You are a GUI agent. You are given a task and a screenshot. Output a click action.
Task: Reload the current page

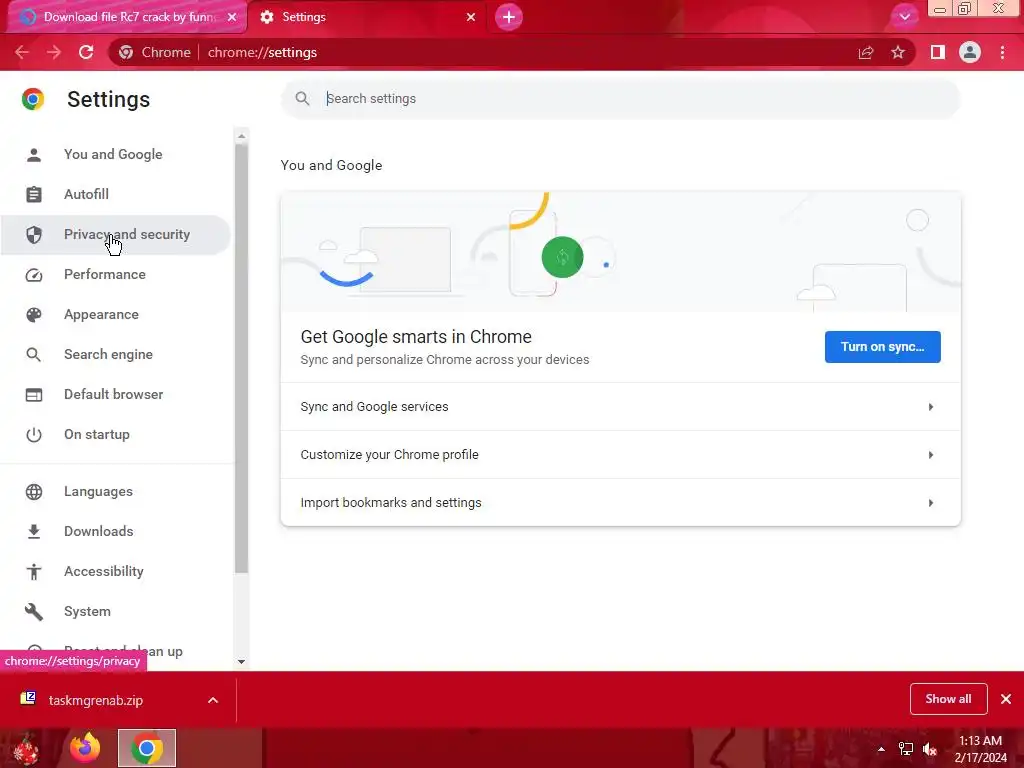point(86,52)
